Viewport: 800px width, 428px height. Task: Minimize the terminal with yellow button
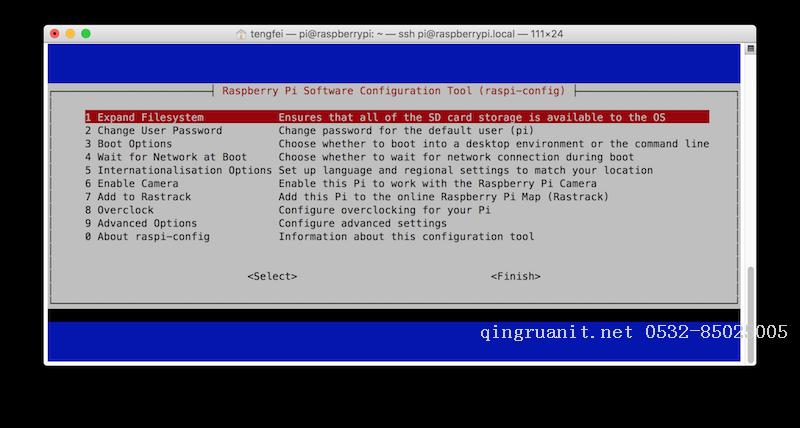[x=70, y=34]
